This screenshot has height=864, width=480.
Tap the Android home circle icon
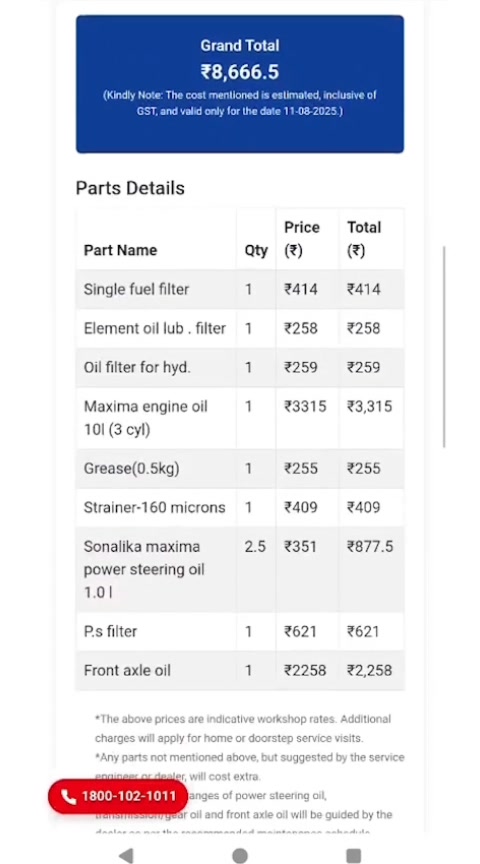[x=240, y=855]
